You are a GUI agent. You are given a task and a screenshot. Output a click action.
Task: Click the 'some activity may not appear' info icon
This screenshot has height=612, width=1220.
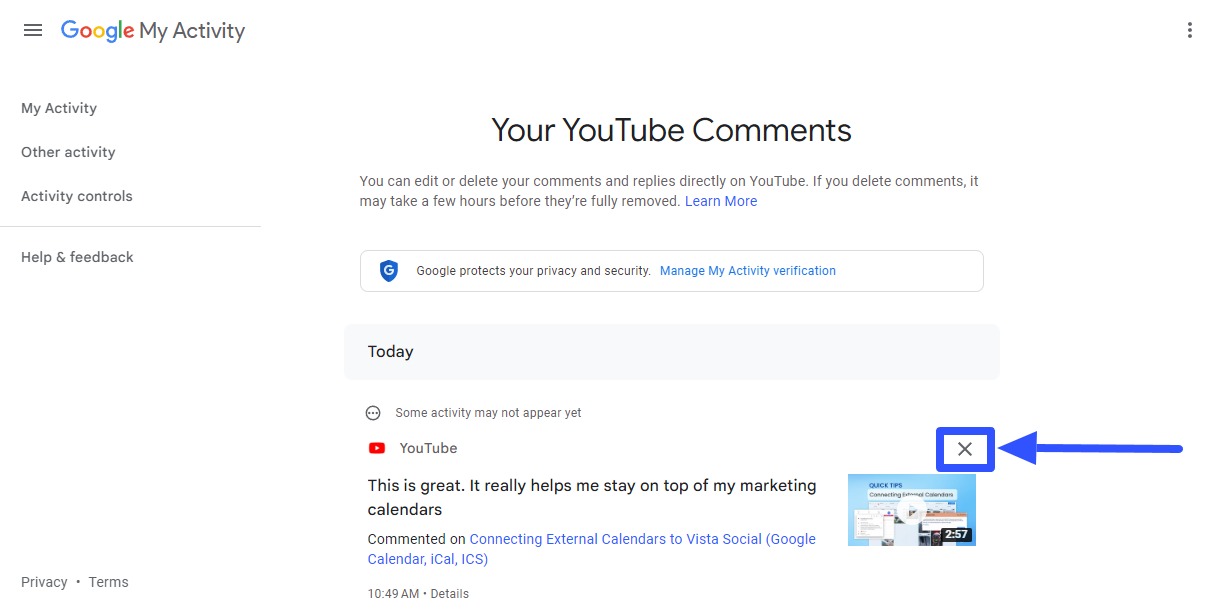pos(372,412)
